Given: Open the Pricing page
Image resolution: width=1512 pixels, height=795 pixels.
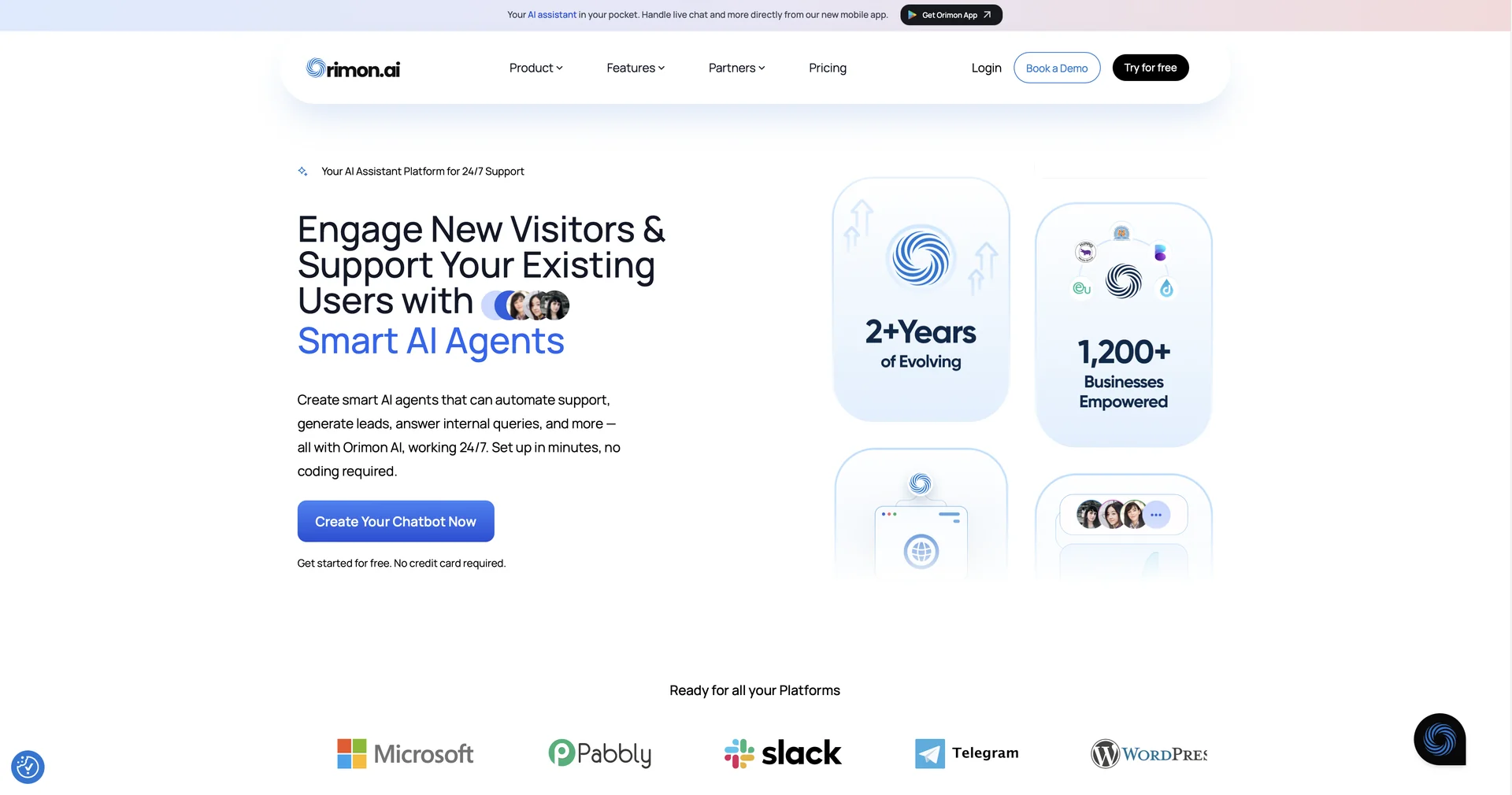Looking at the screenshot, I should coord(828,68).
